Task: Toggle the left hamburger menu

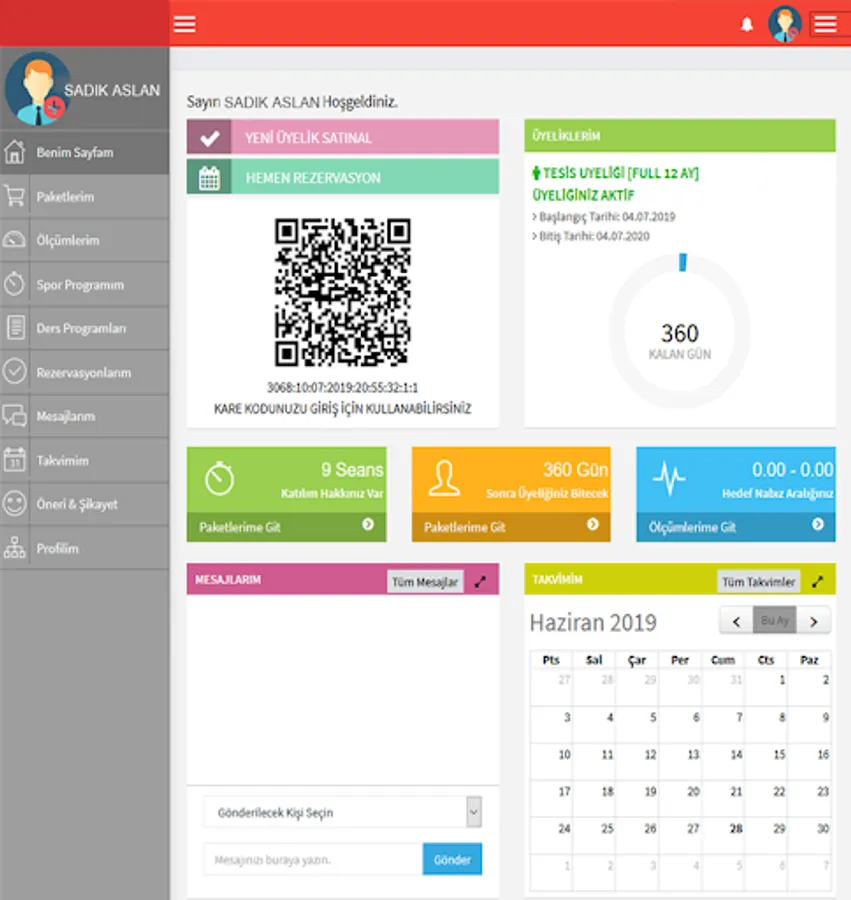Action: pos(185,24)
